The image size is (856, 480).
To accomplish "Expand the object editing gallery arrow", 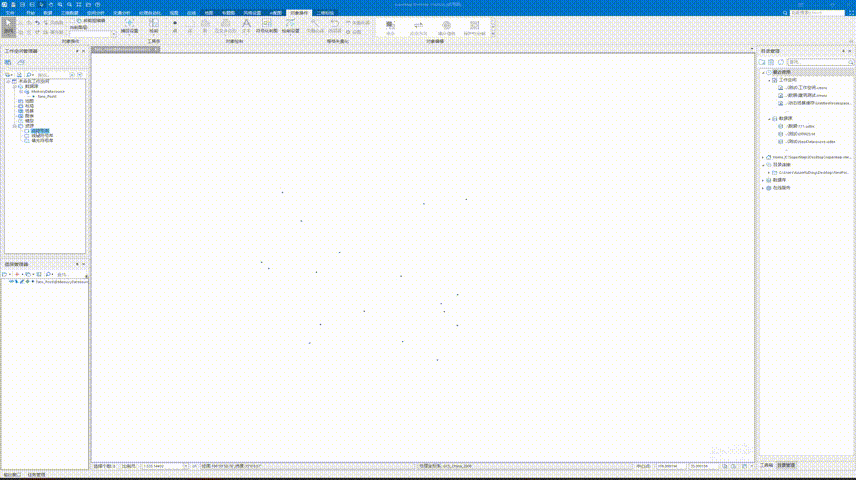I will tap(493, 34).
